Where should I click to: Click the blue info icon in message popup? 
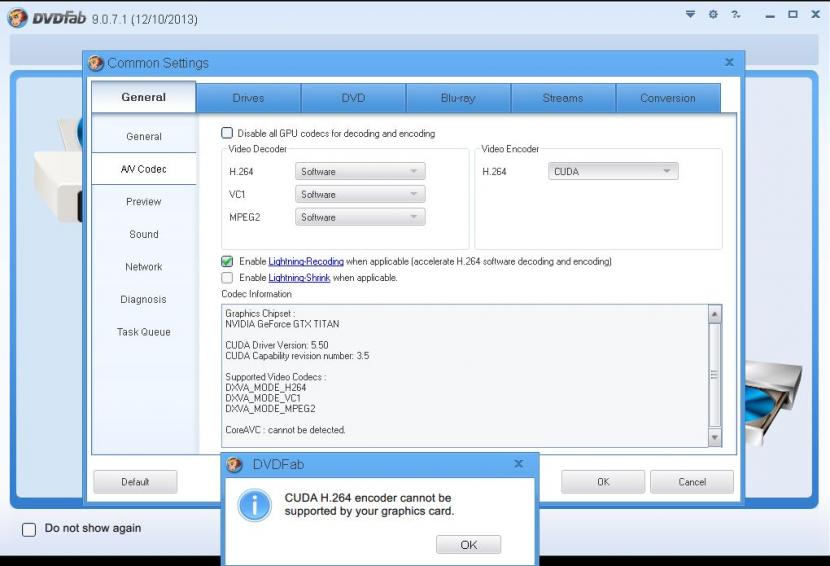click(x=254, y=505)
